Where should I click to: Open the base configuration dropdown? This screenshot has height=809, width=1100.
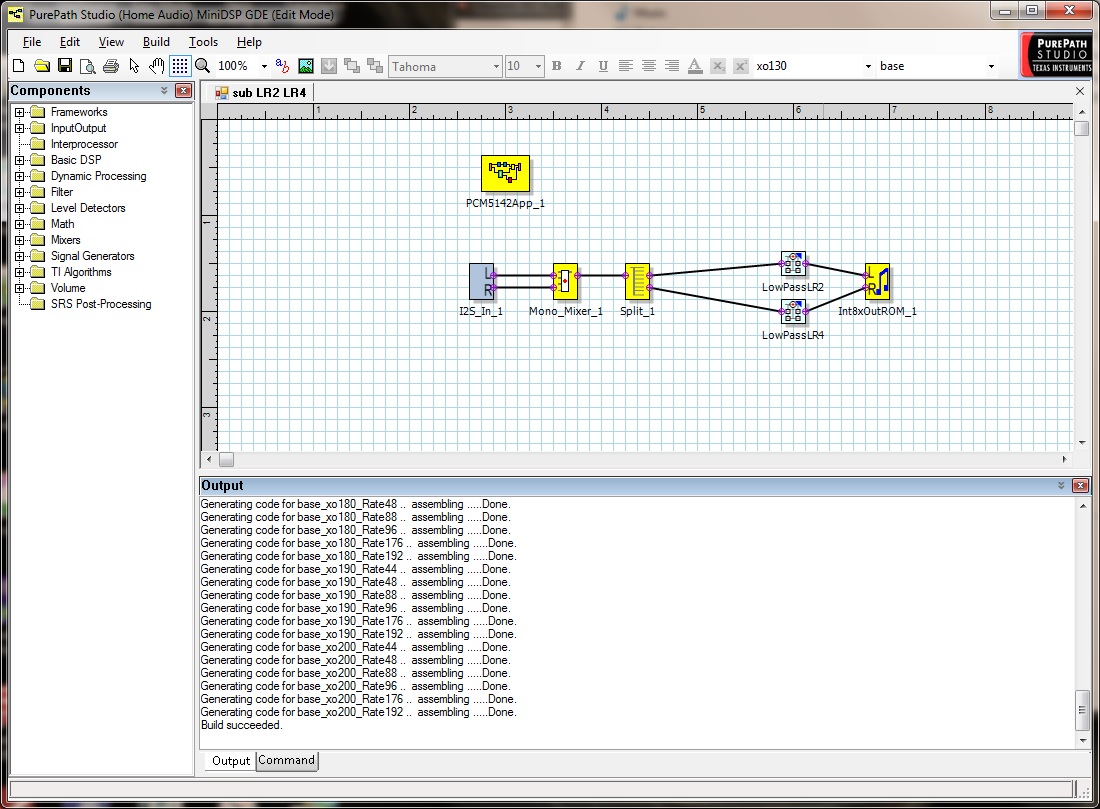991,66
